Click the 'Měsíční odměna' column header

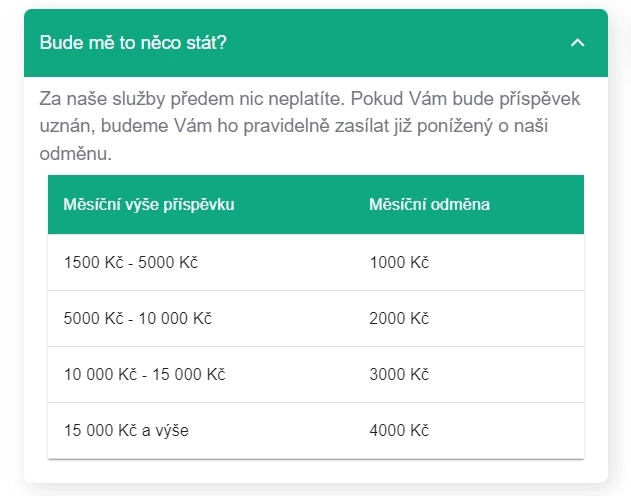429,205
